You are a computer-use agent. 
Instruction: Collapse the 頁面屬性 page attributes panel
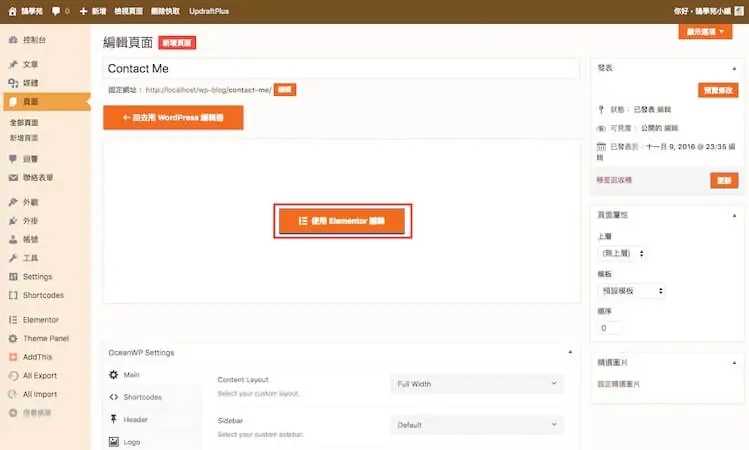(734, 215)
